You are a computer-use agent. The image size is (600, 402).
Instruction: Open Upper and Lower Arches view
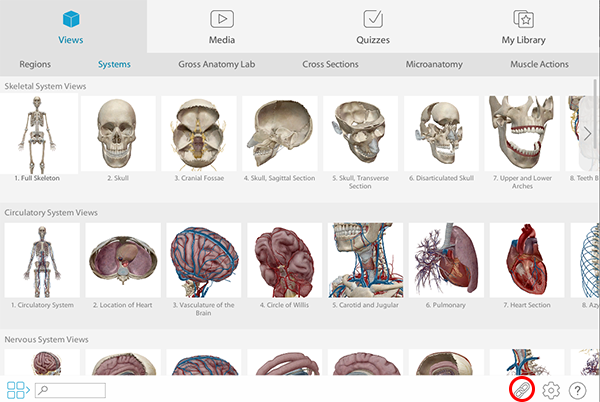click(x=522, y=133)
